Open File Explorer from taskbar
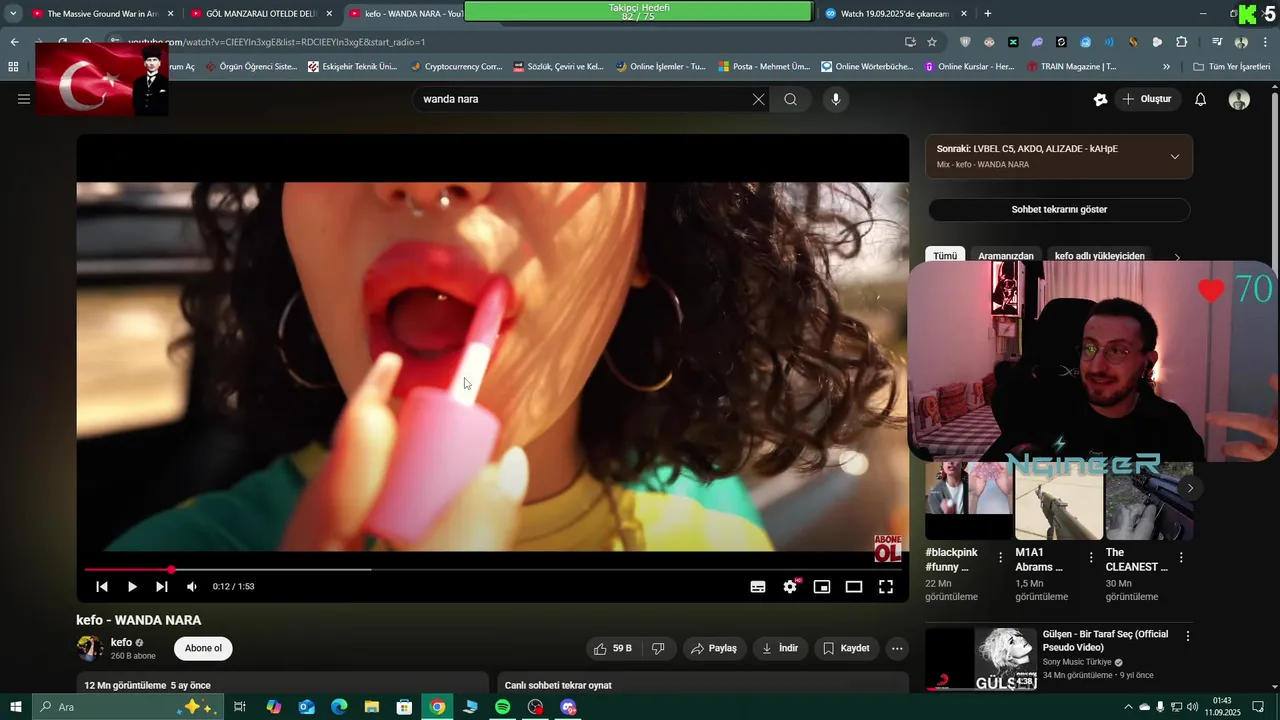The width and height of the screenshot is (1280, 720). pos(372,707)
